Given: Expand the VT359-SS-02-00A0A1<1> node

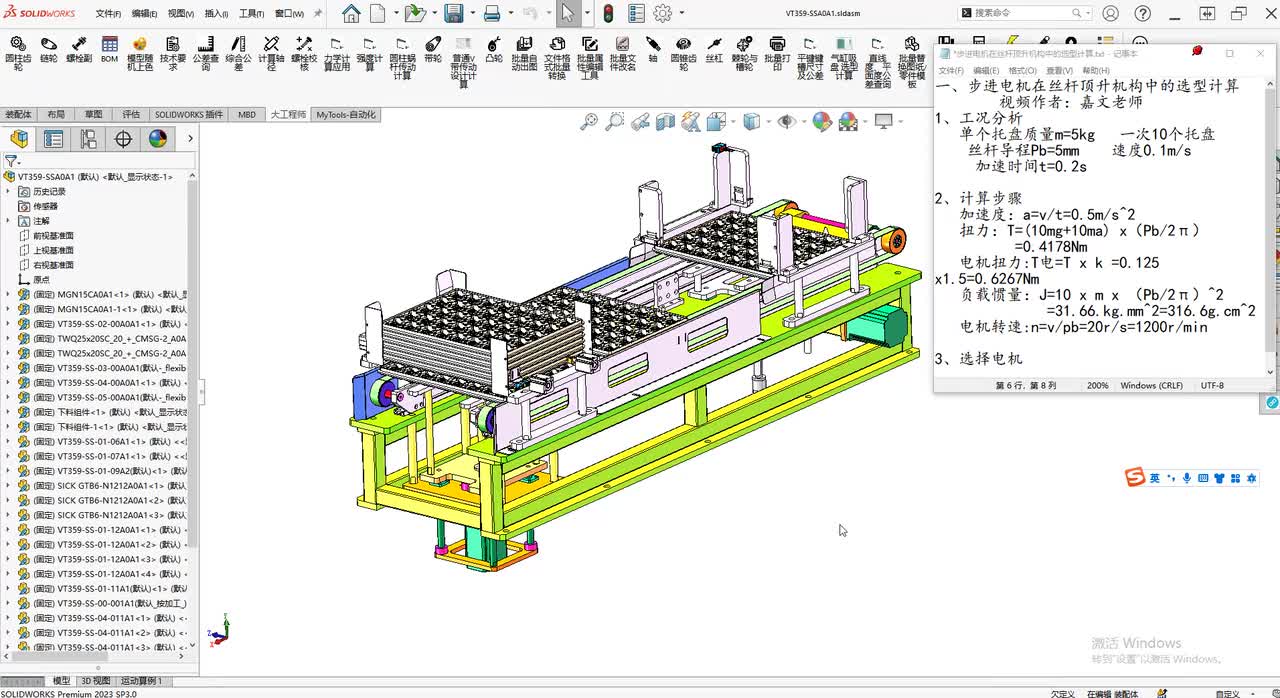Looking at the screenshot, I should click(x=8, y=324).
